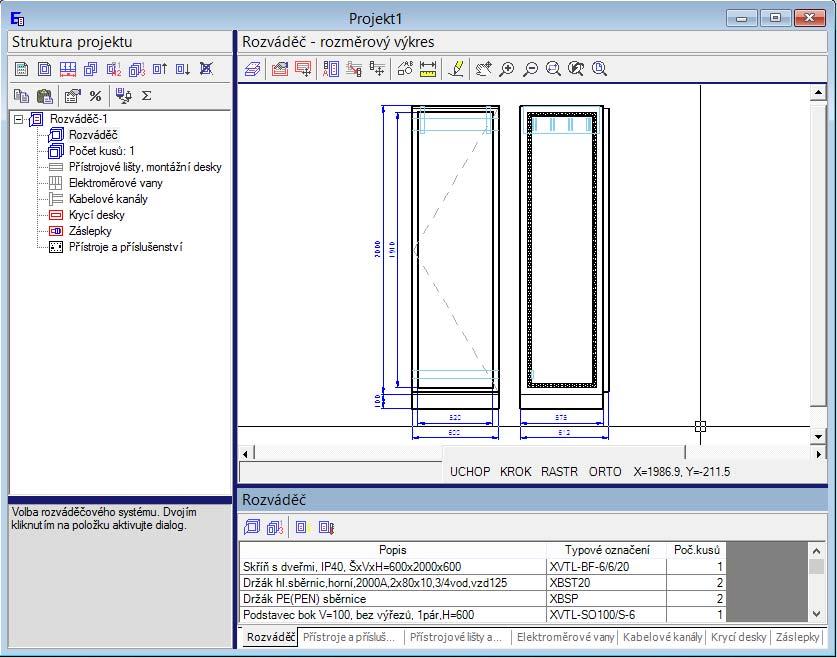Click the app icon in the title bar
Image resolution: width=837 pixels, height=658 pixels.
pos(18,19)
